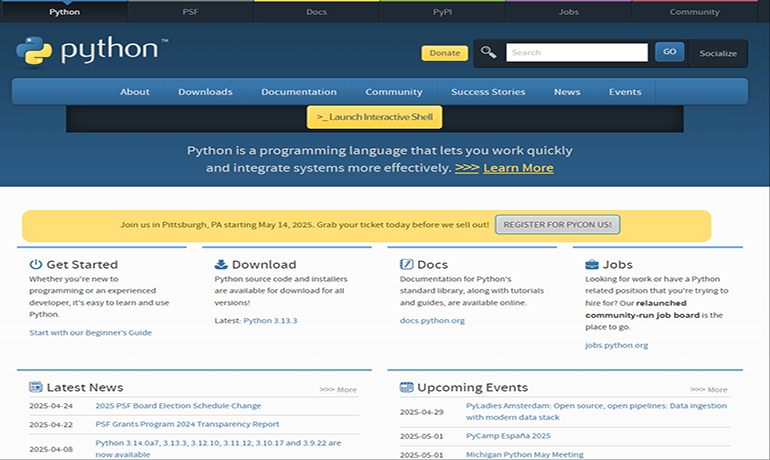
Task: Click the Get Started power icon
Action: tap(36, 265)
